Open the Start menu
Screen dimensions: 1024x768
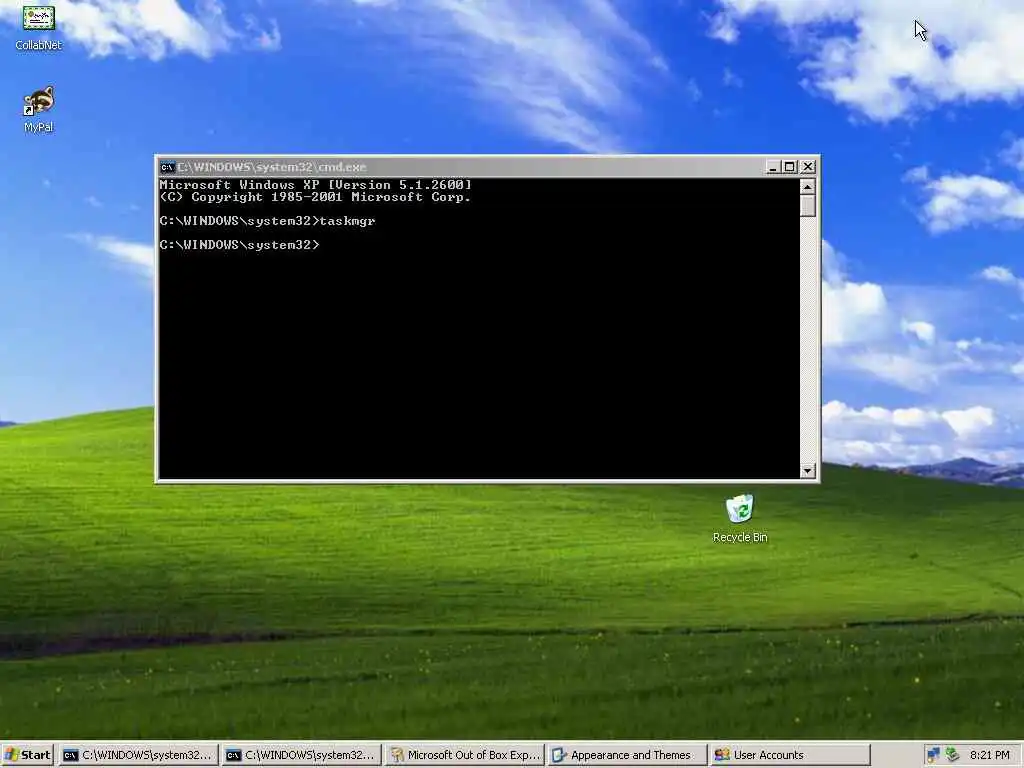[x=27, y=755]
